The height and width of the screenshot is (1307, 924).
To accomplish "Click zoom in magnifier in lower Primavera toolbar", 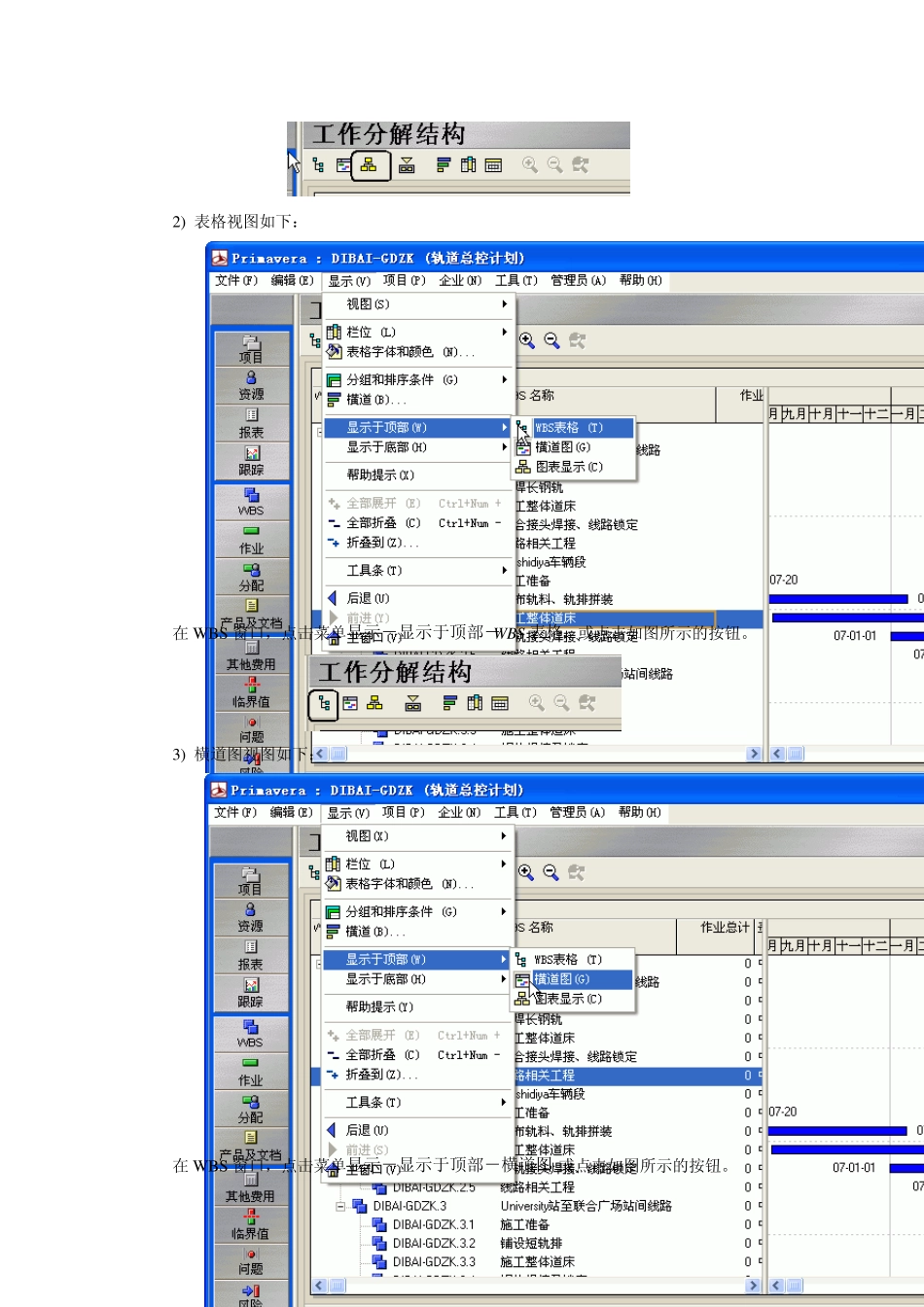I will pos(525,872).
